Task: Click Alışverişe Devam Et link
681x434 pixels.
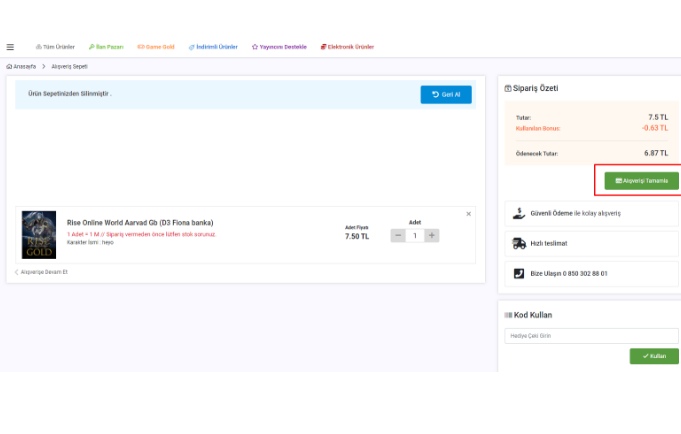Action: click(43, 272)
